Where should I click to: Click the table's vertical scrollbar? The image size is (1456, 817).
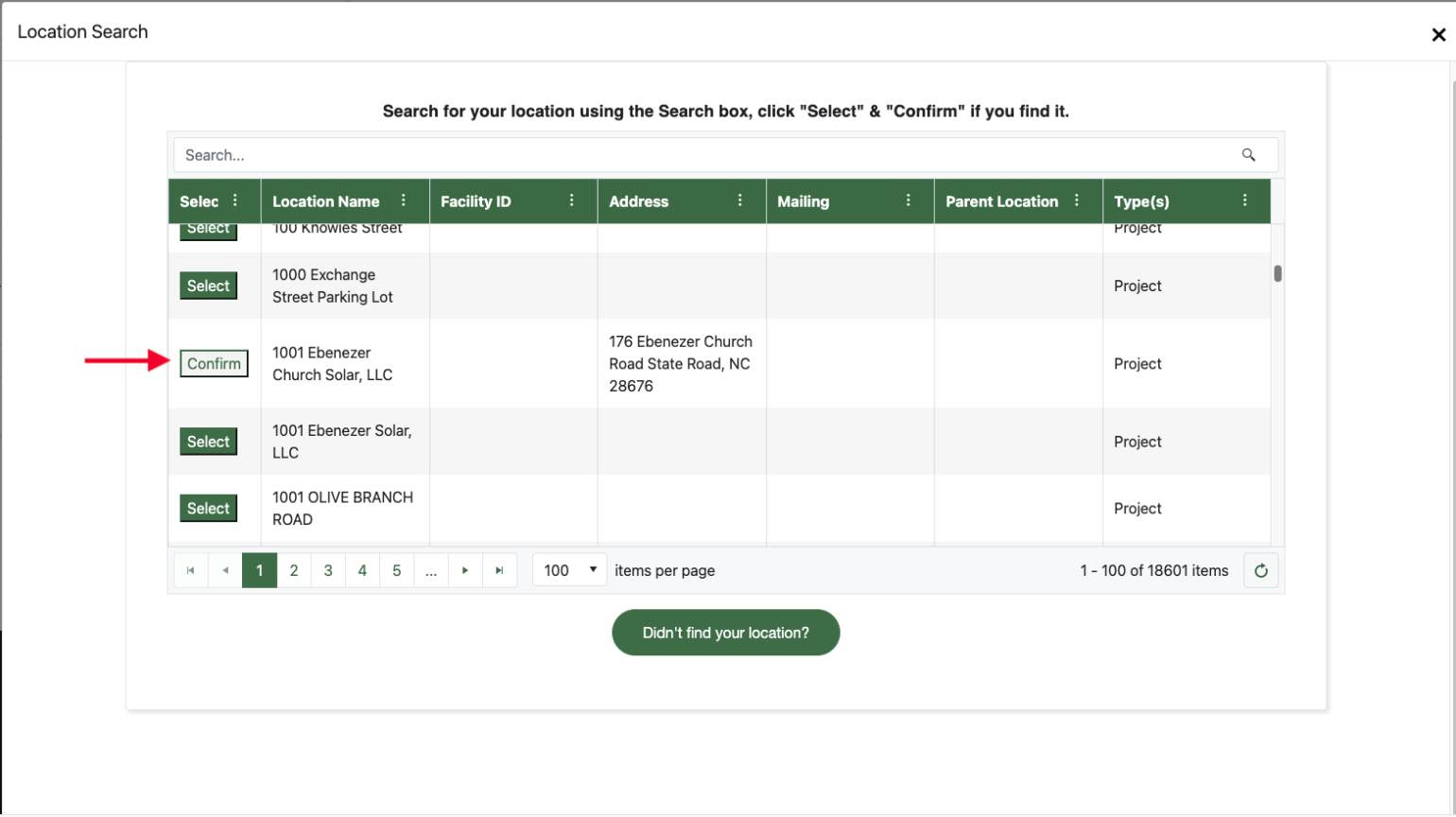[1278, 274]
